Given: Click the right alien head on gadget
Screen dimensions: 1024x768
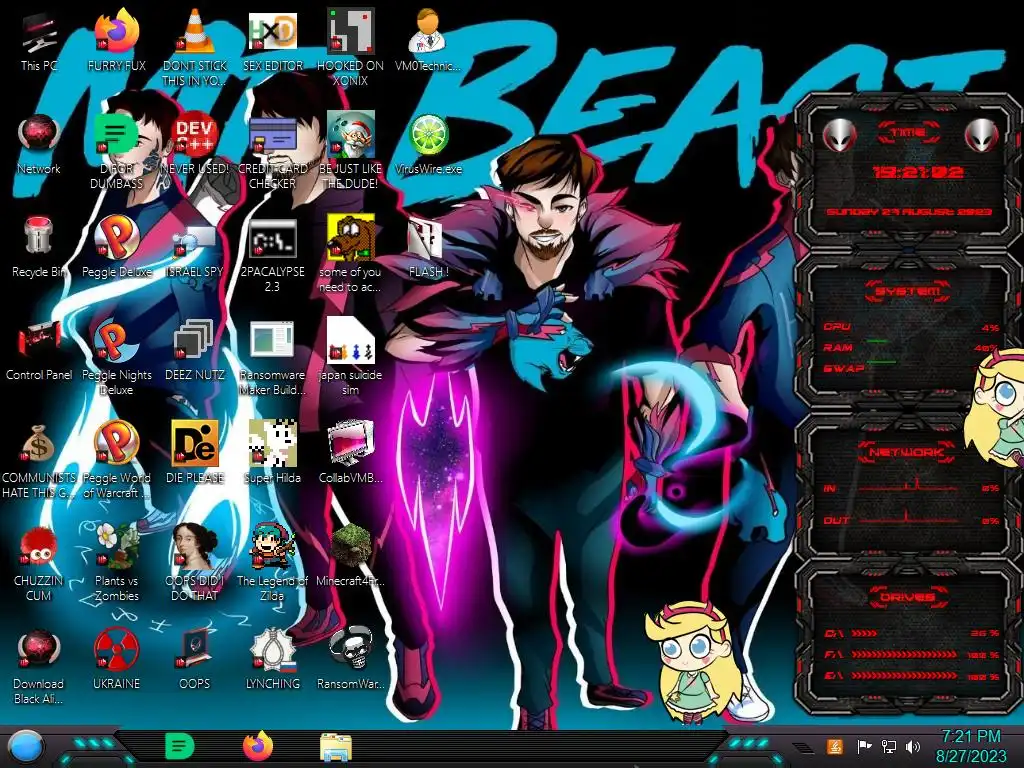Looking at the screenshot, I should (982, 135).
